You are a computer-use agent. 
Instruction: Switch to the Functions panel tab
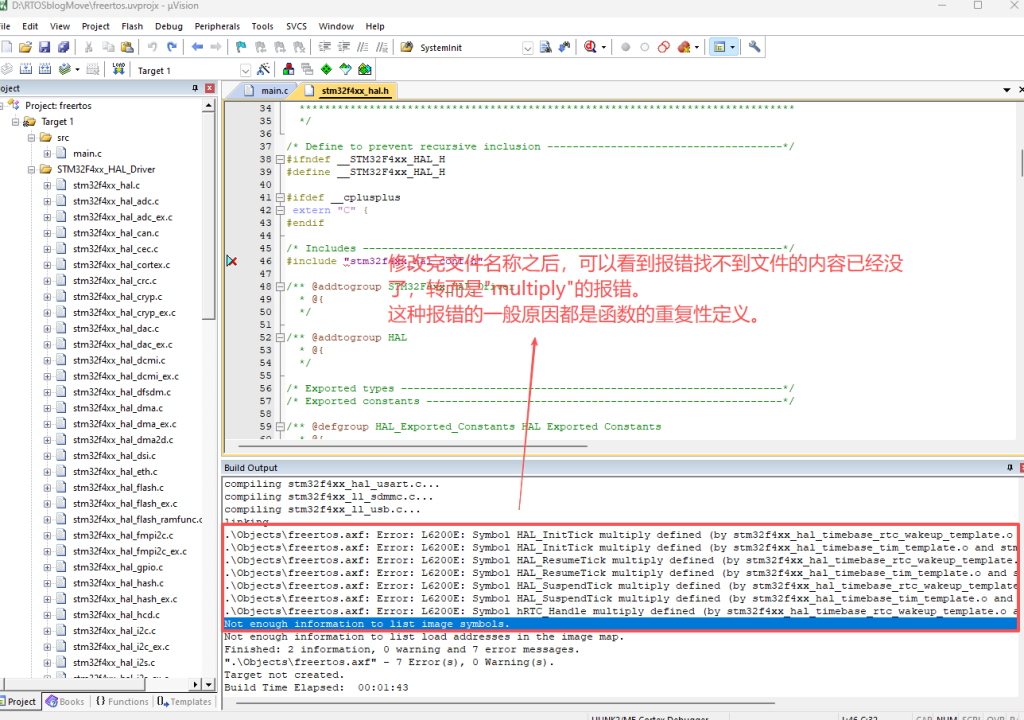(122, 702)
